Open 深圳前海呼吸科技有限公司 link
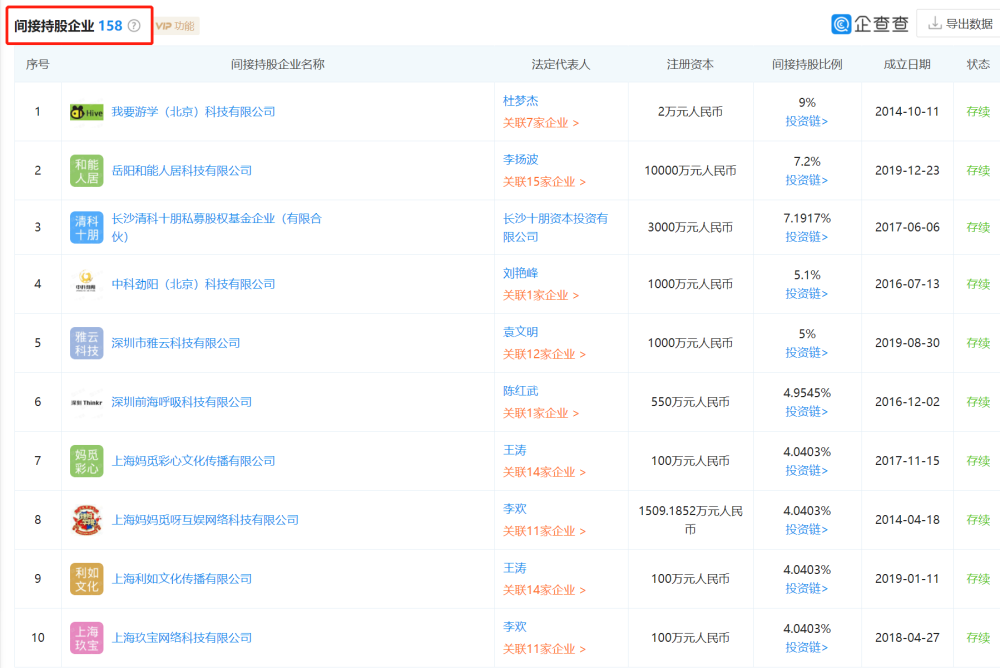The image size is (1000, 668). pyautogui.click(x=182, y=402)
